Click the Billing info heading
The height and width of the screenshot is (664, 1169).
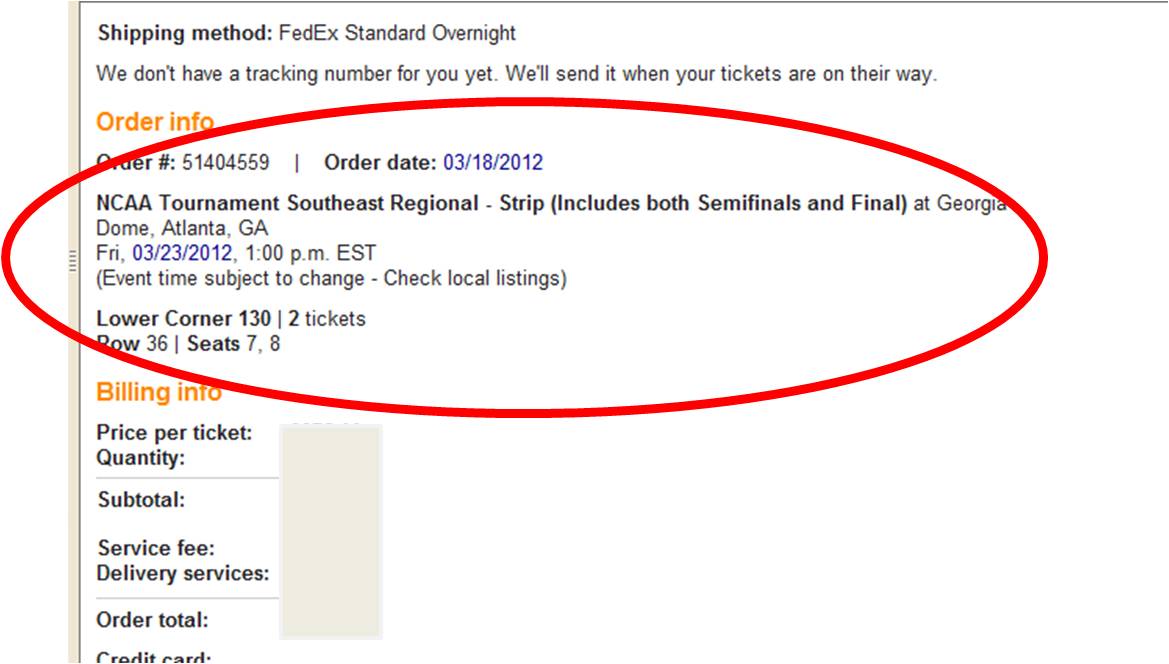(159, 392)
